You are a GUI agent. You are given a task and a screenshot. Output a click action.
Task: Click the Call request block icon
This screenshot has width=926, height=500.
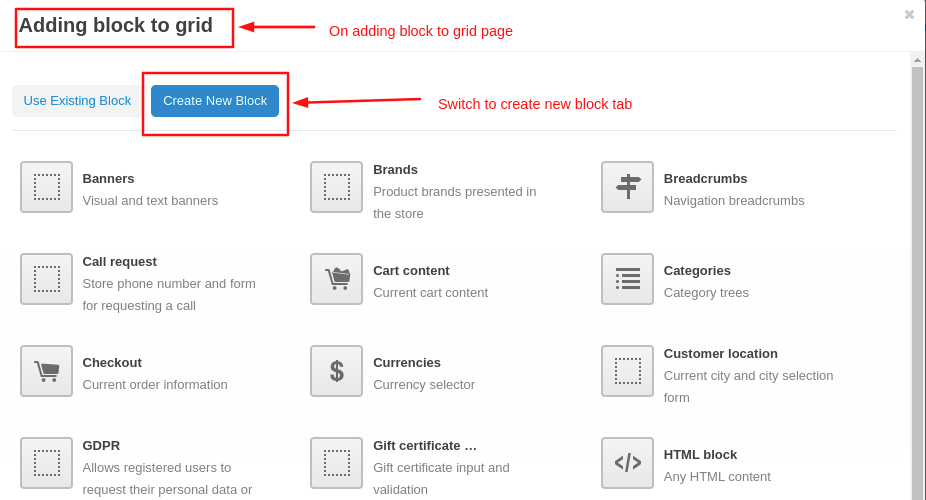click(x=46, y=279)
